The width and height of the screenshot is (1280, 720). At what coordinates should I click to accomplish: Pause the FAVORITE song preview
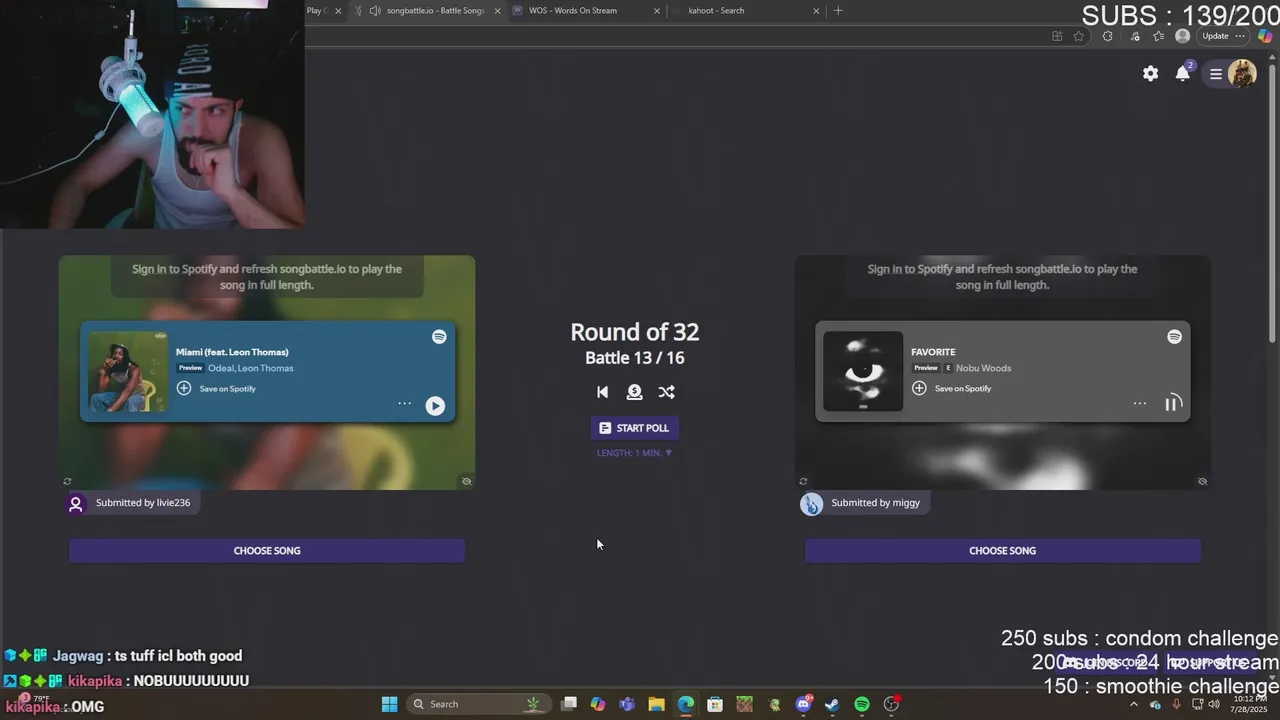(1173, 403)
